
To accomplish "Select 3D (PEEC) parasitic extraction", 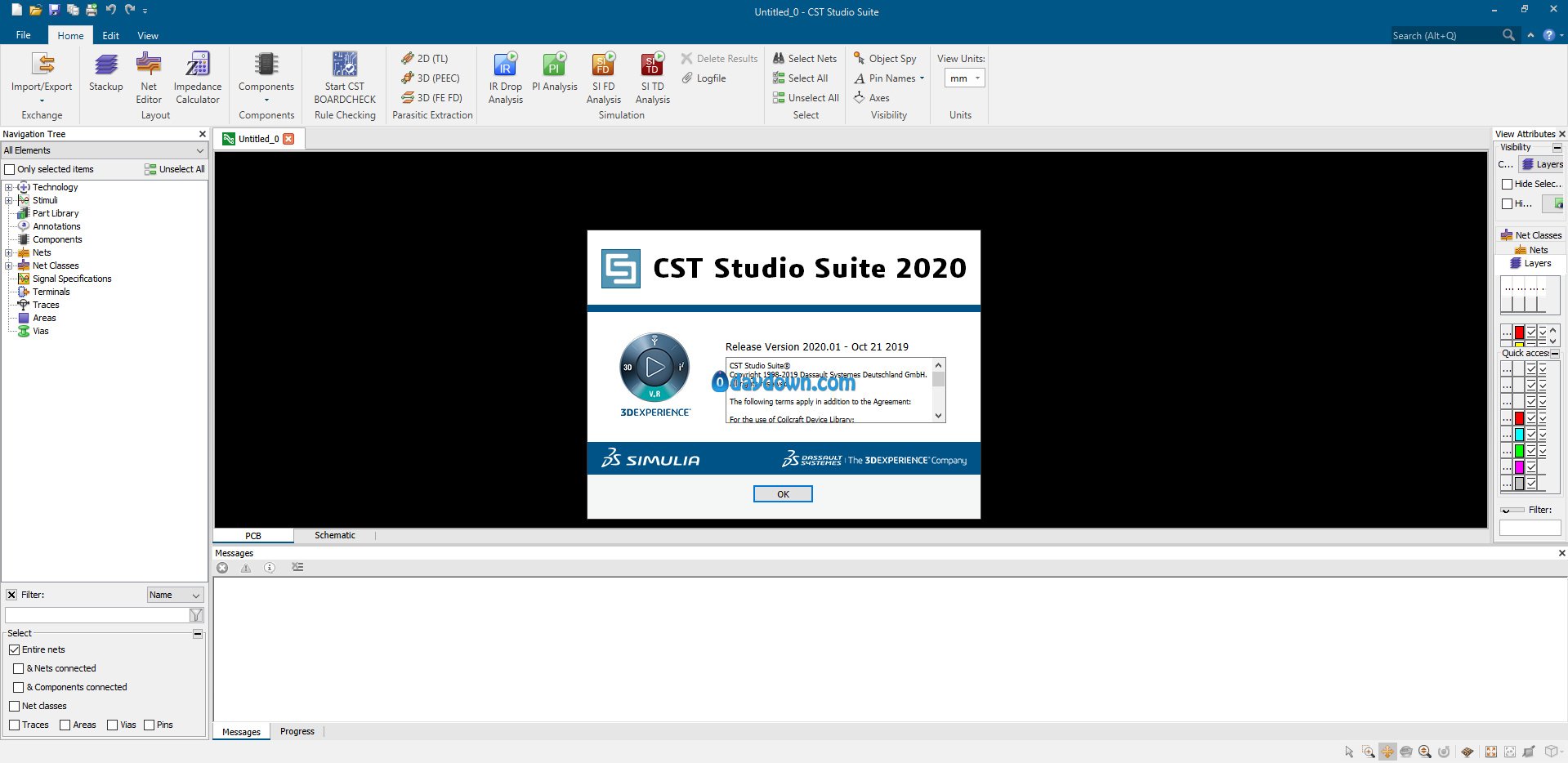I will coord(431,78).
